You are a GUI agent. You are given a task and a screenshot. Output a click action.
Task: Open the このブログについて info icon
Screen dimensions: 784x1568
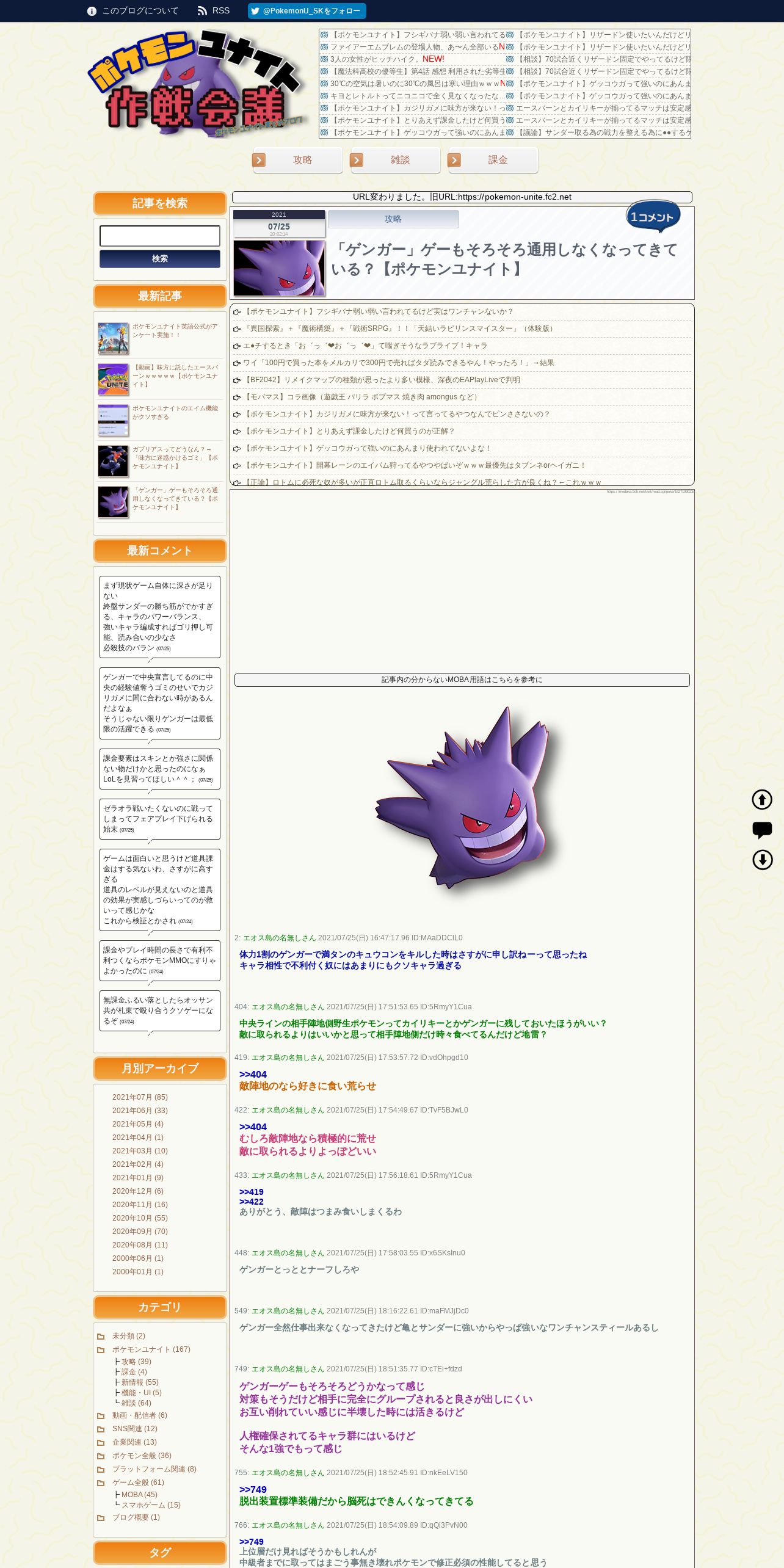92,11
